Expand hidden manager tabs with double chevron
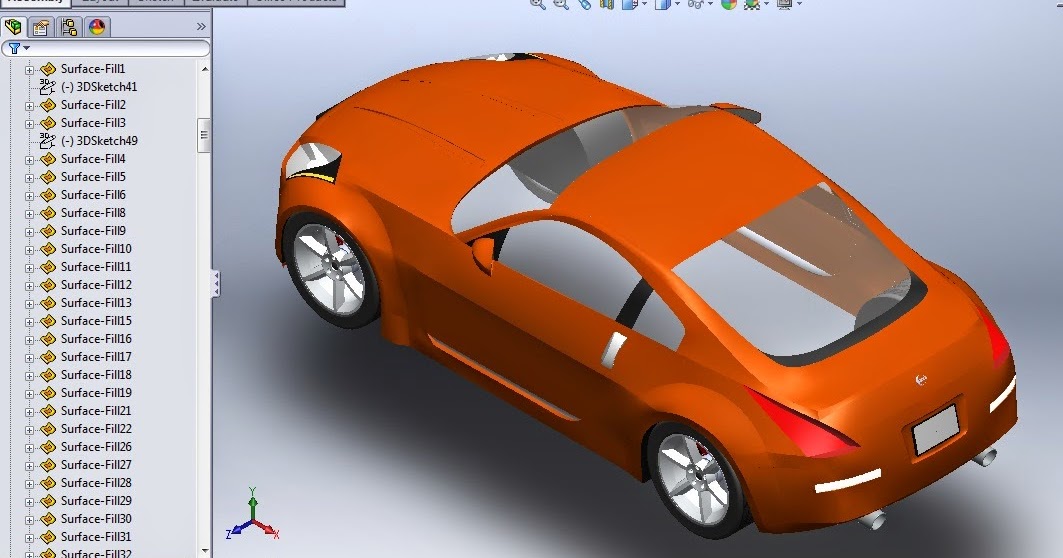The image size is (1063, 558). coord(201,26)
